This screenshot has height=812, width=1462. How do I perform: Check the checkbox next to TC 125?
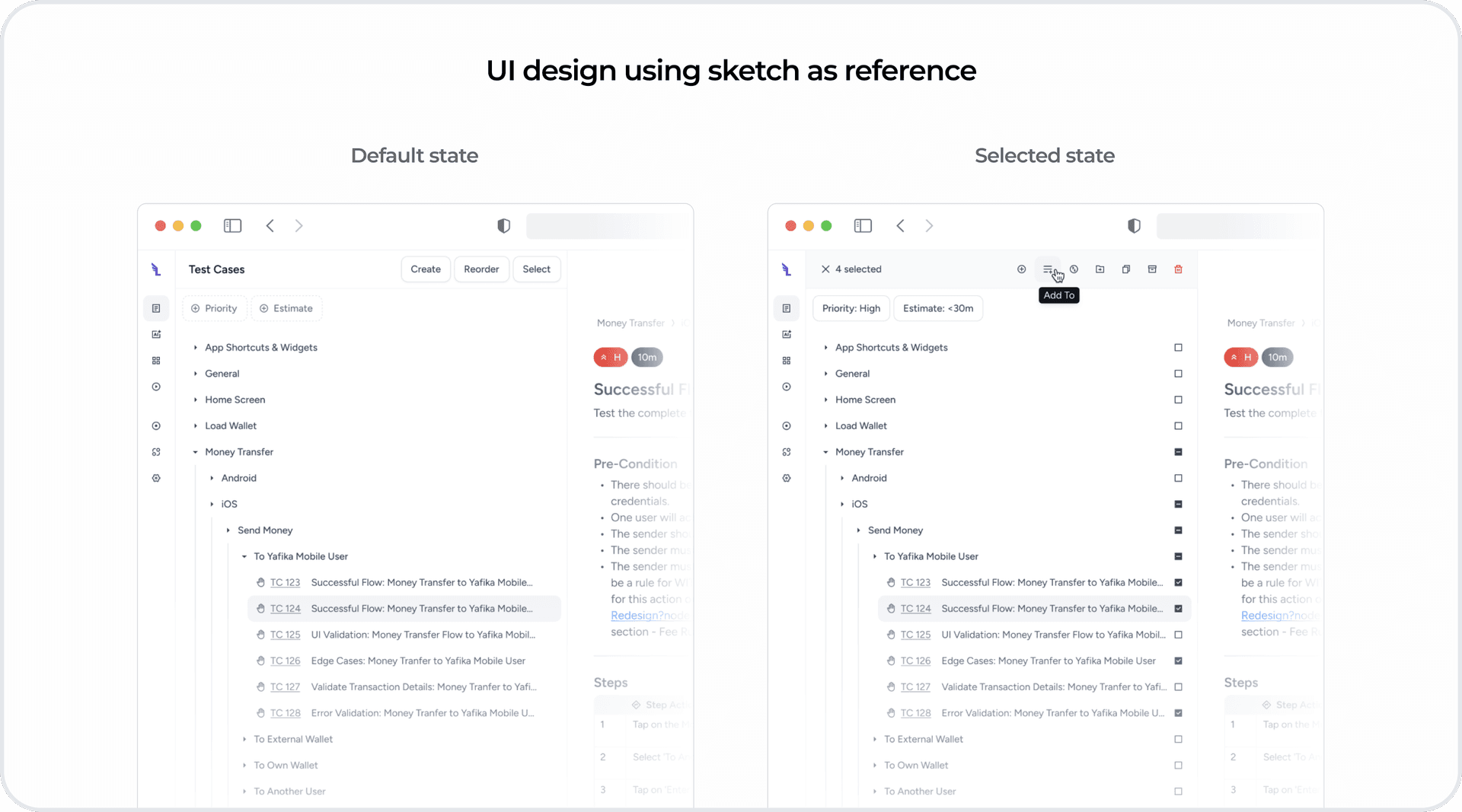1178,635
